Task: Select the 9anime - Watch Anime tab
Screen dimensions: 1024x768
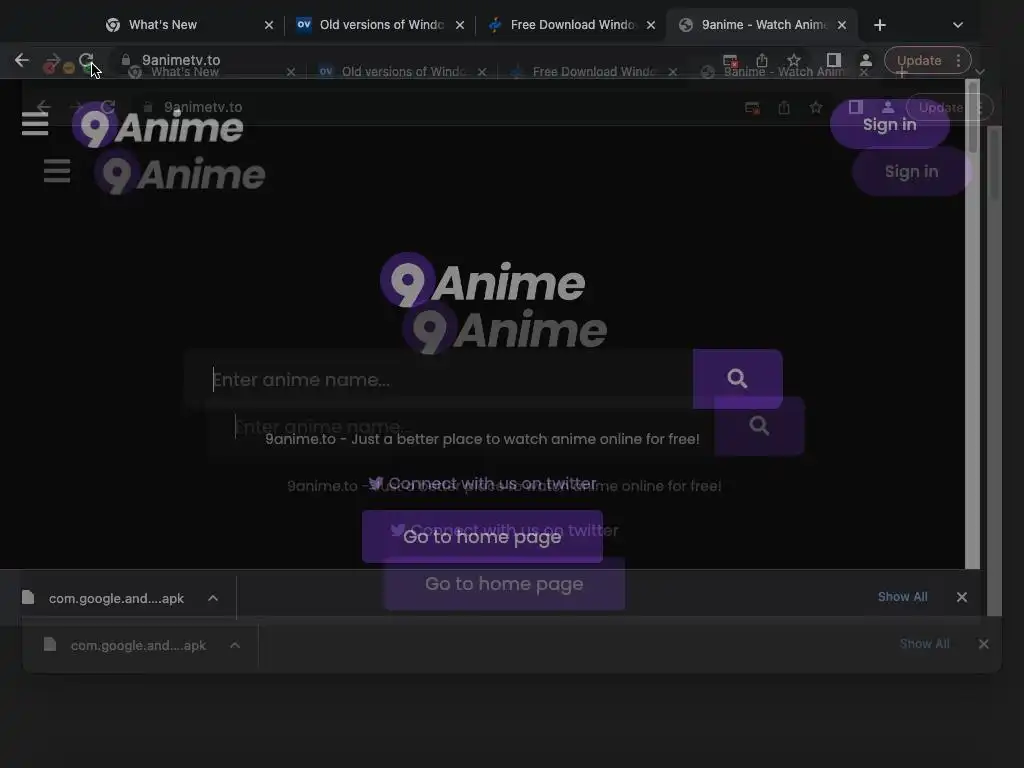Action: coord(763,25)
